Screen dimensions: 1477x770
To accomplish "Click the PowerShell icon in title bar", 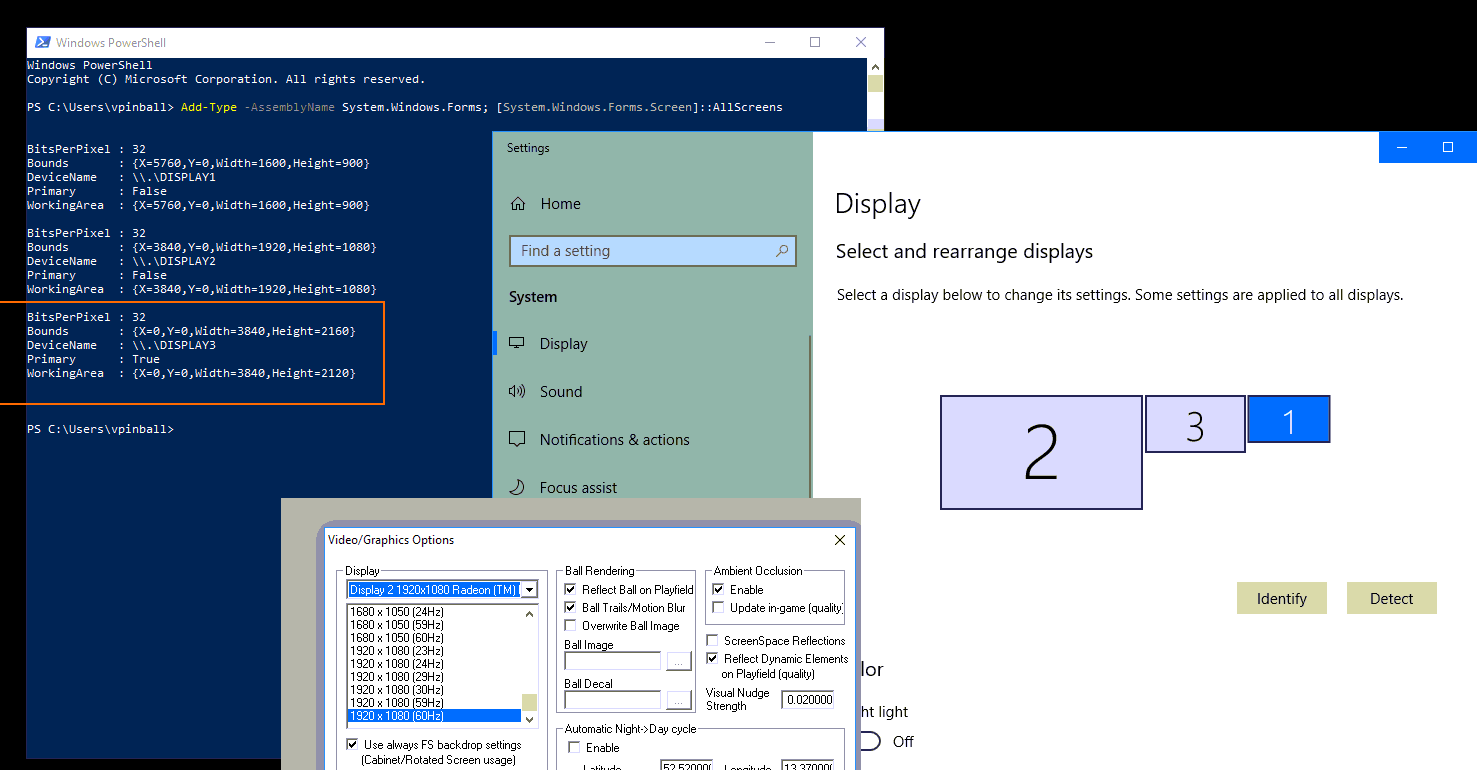I will 43,42.
